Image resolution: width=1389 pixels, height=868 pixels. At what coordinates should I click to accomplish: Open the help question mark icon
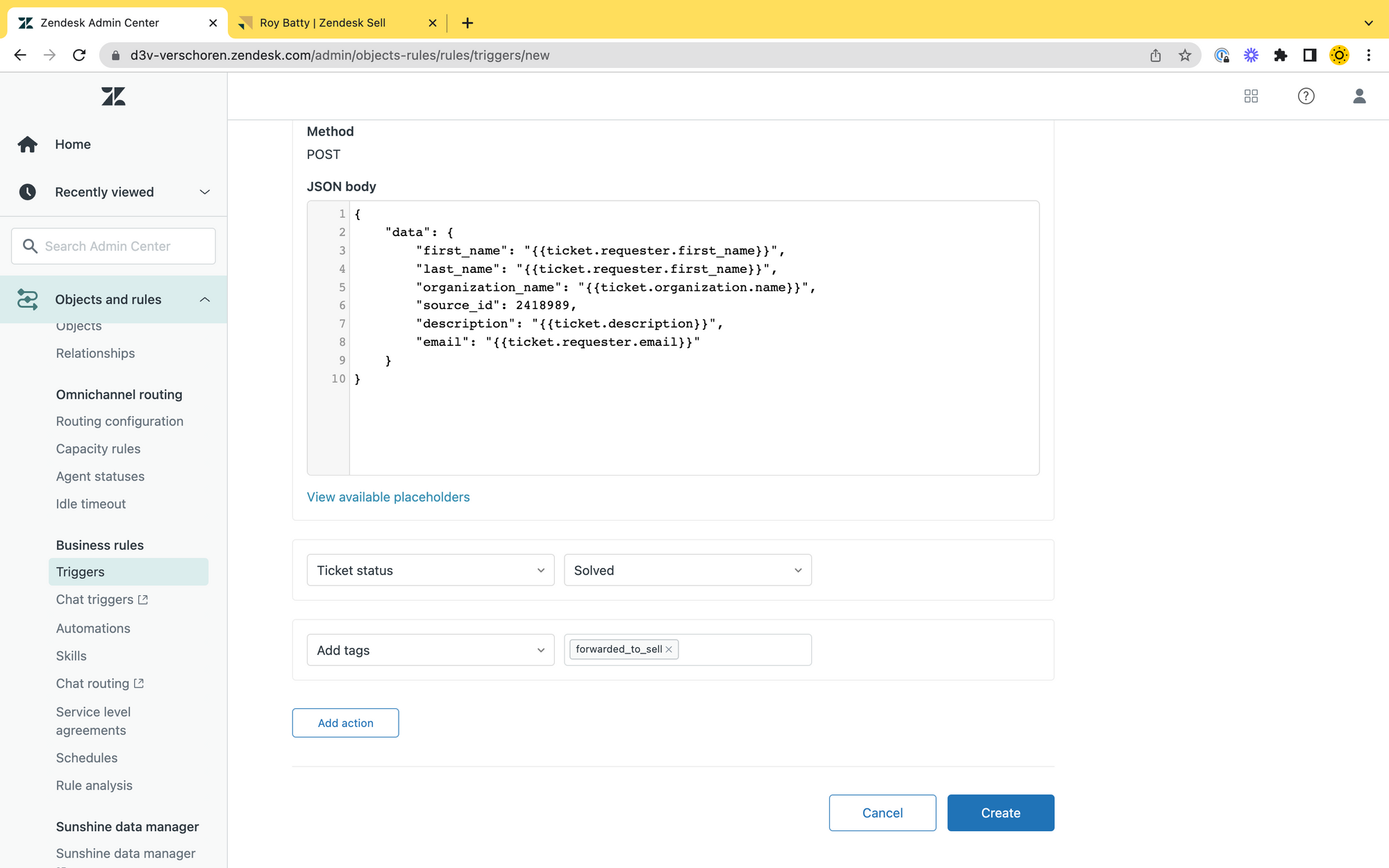tap(1306, 96)
